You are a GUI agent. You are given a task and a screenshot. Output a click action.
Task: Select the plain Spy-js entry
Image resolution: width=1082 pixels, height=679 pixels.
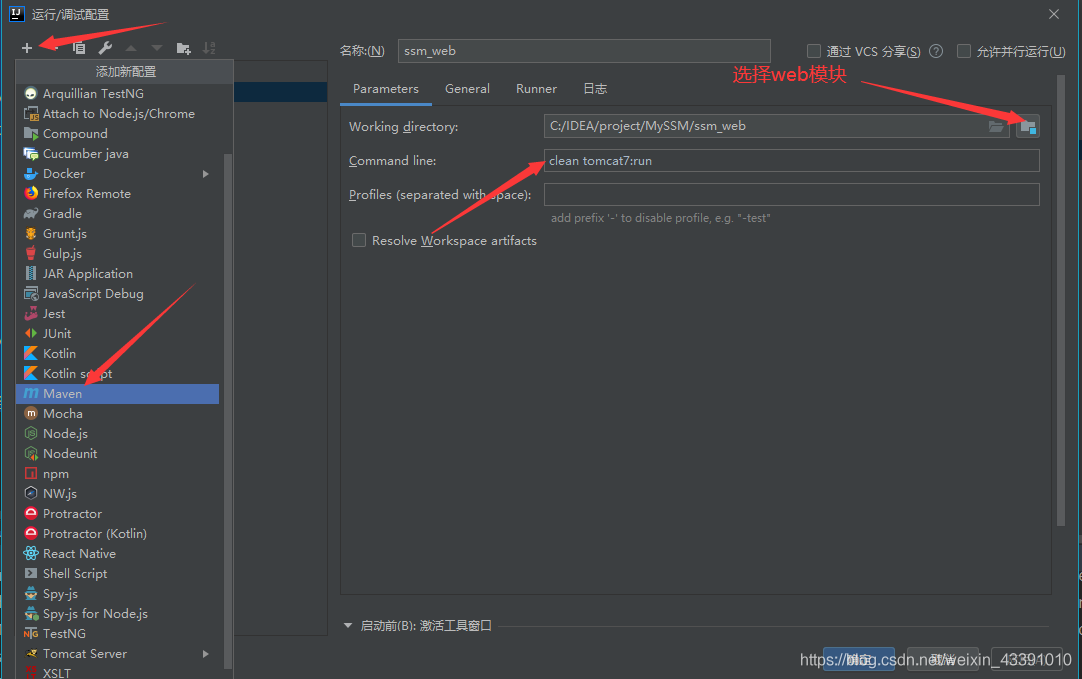tap(117, 593)
